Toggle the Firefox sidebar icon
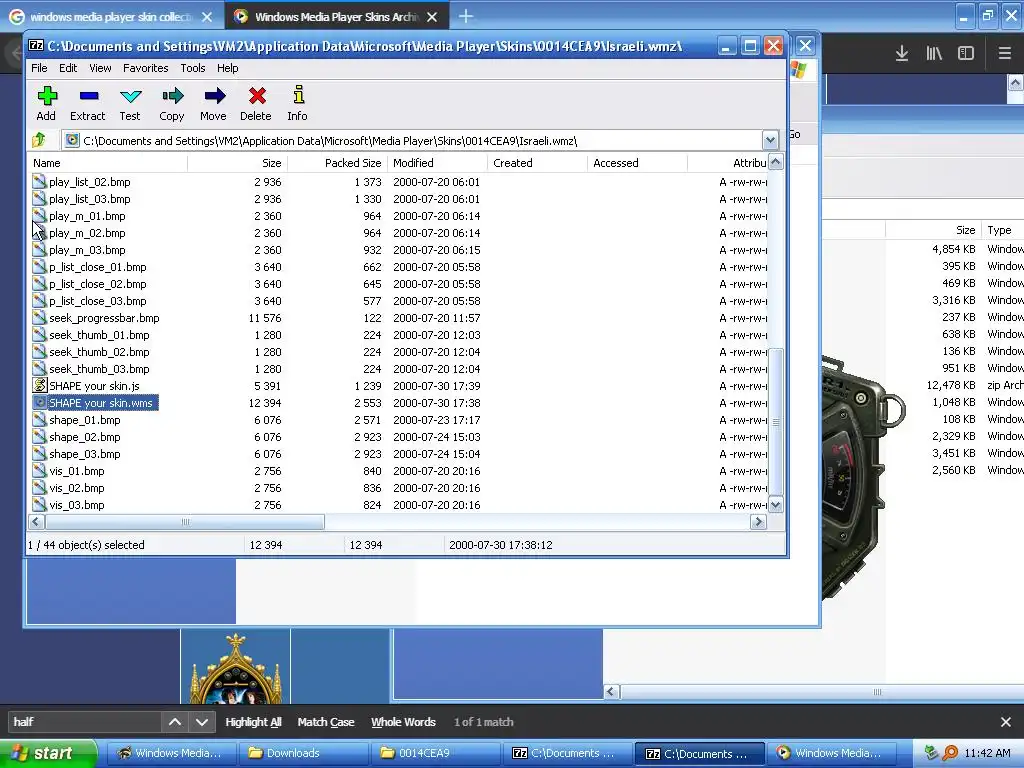The width and height of the screenshot is (1024, 768). coord(966,53)
